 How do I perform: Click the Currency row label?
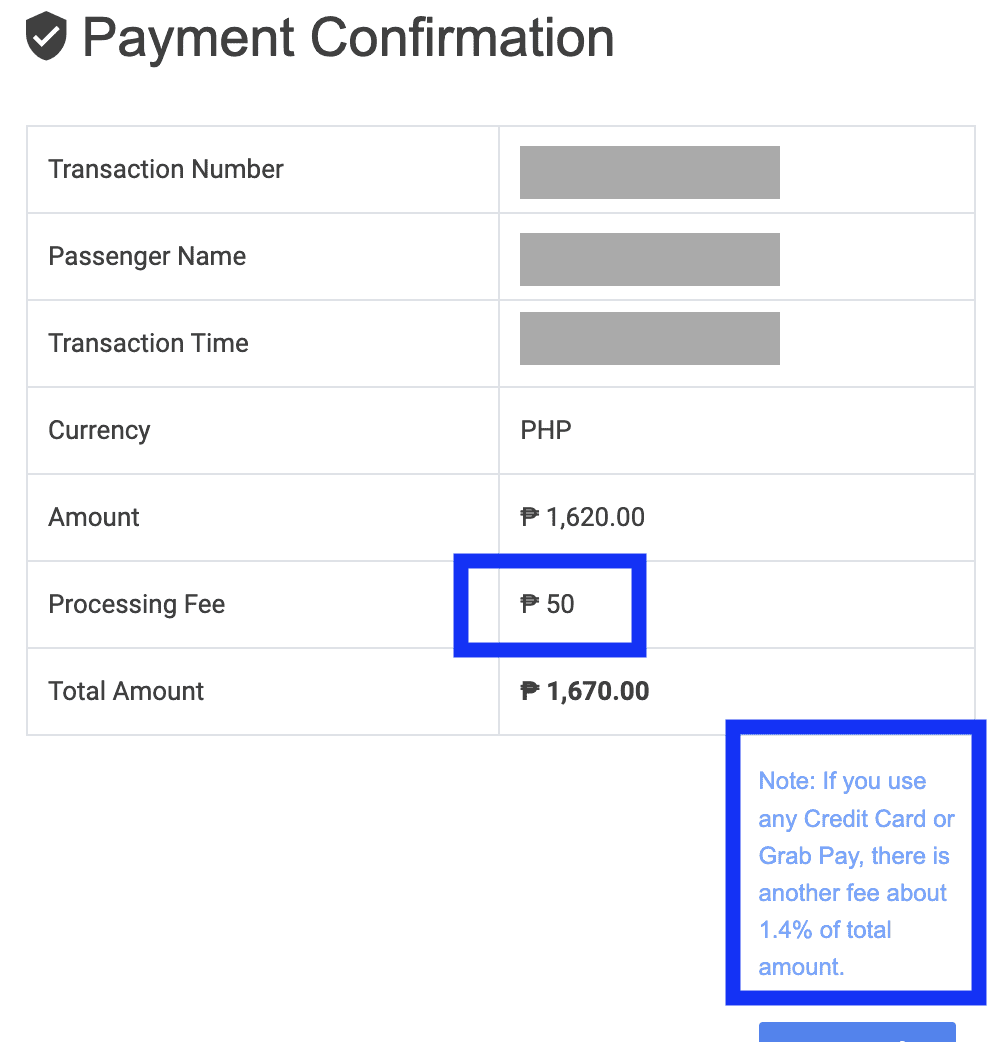[99, 430]
